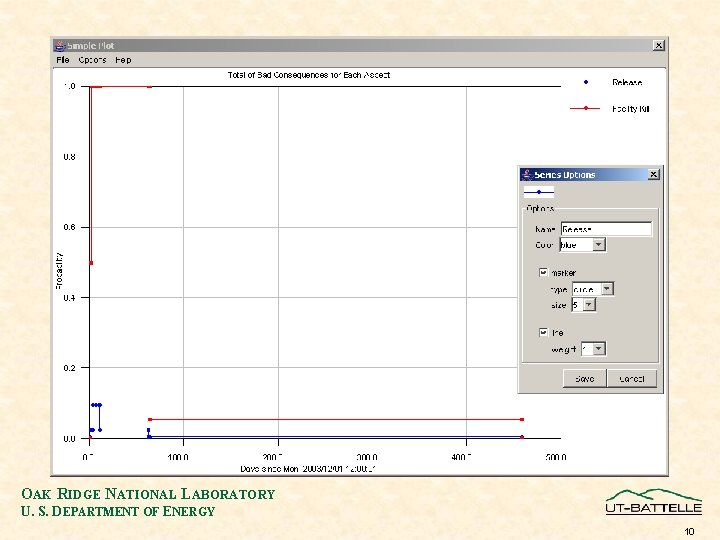This screenshot has width=720, height=540.
Task: Click the Probability y-axis label
Action: coord(59,271)
